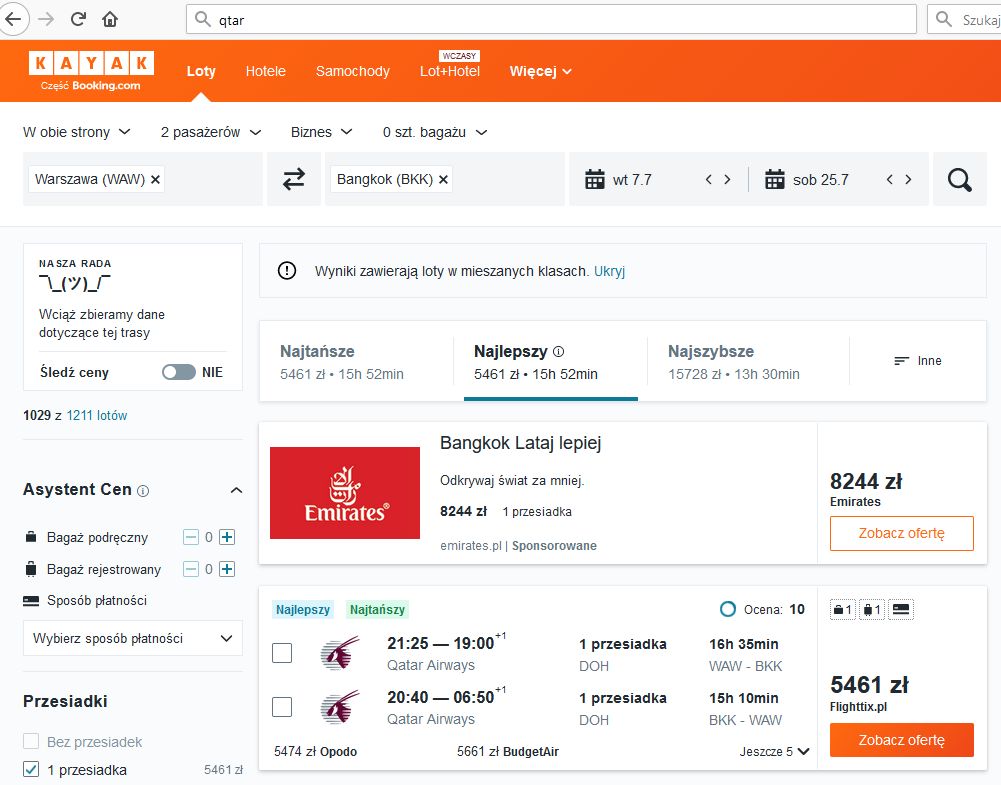Uncheck the 1 przesiadka filter
The height and width of the screenshot is (785, 1001).
point(31,769)
